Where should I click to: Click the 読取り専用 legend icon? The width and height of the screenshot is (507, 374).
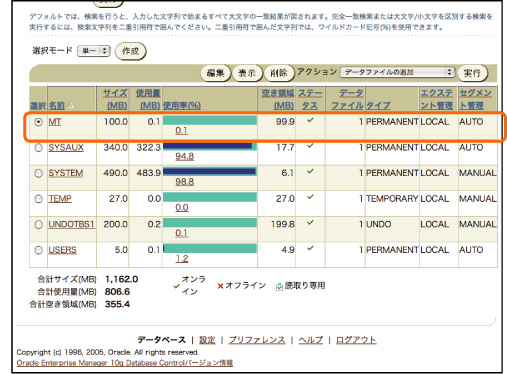coord(279,286)
